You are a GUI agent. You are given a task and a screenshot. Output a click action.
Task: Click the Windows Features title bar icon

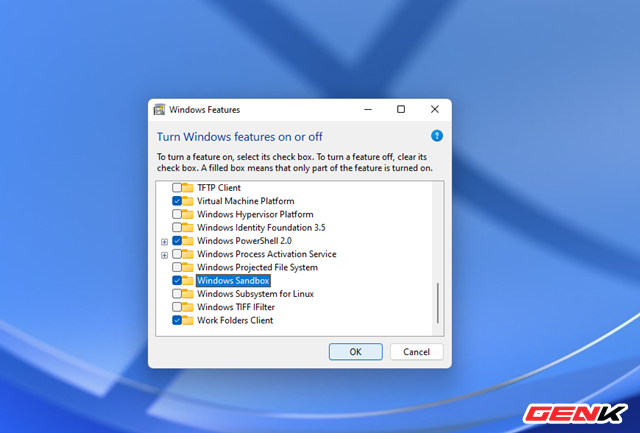click(x=159, y=109)
